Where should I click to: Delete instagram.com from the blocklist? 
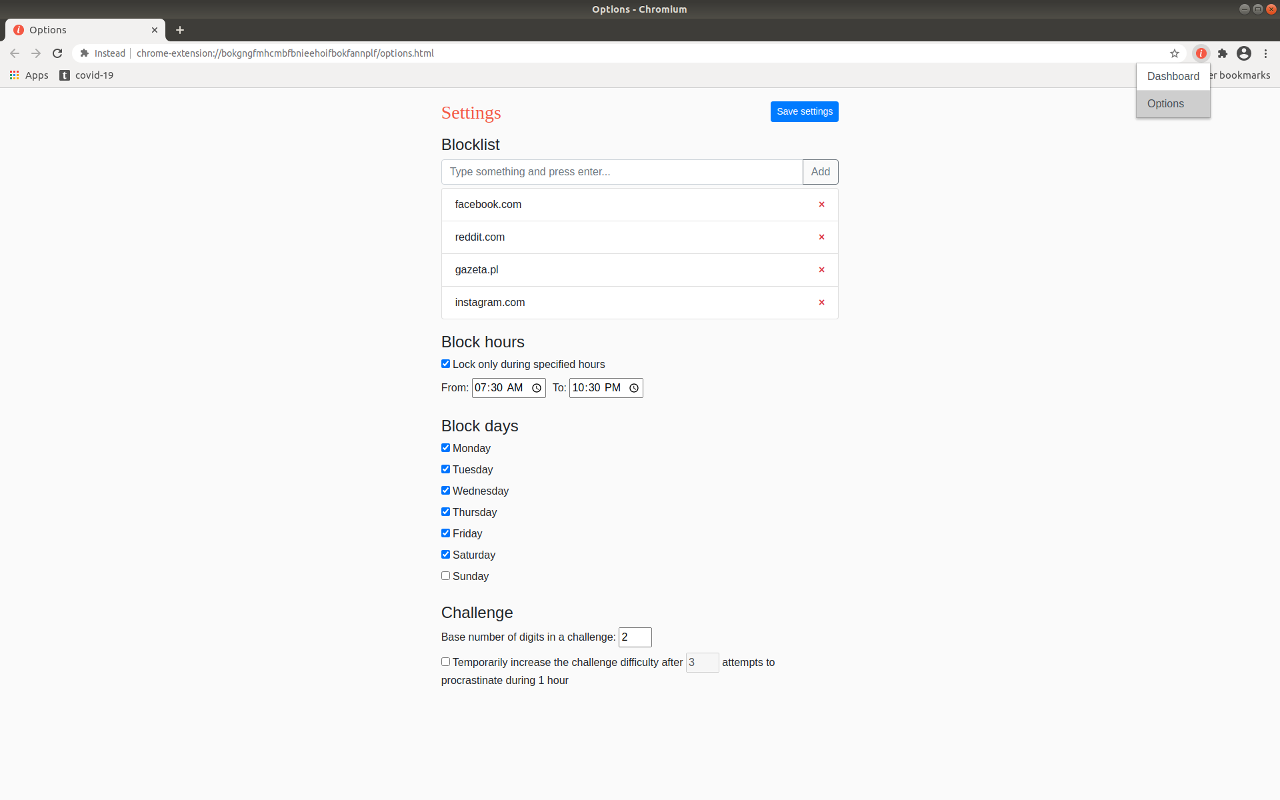click(x=822, y=302)
